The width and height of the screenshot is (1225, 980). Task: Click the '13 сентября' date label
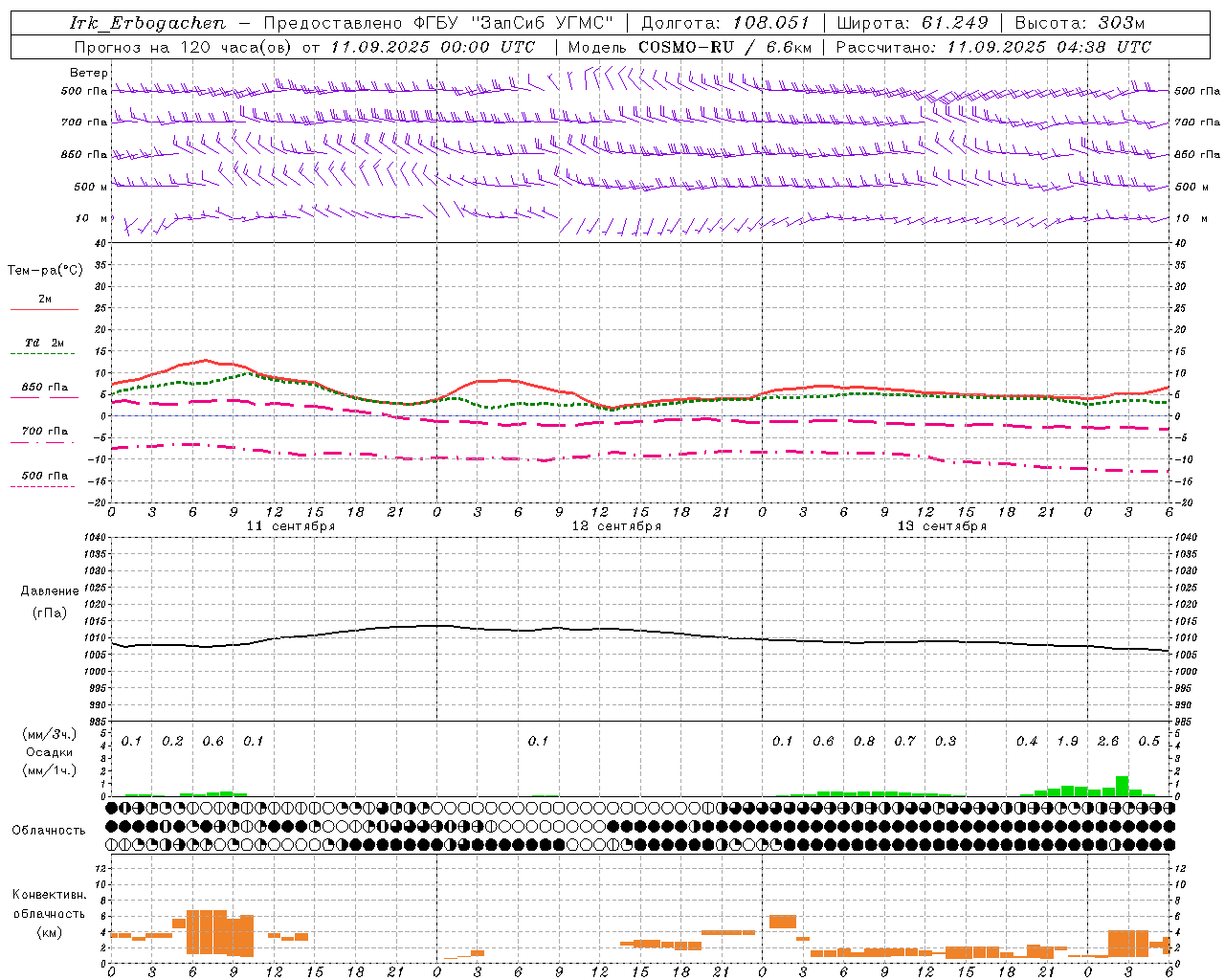point(942,526)
